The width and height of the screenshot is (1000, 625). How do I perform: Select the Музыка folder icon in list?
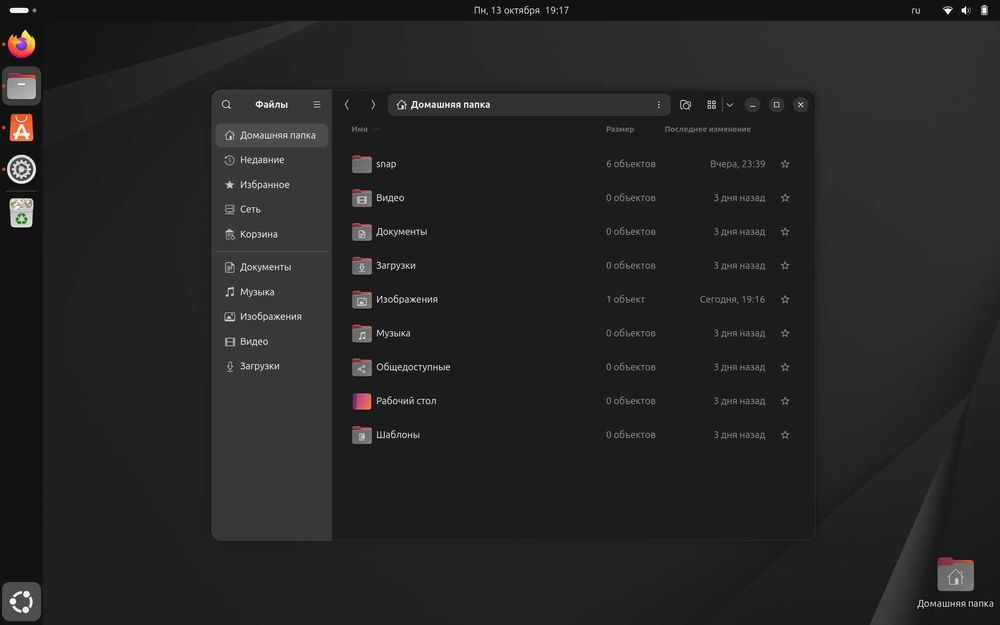pyautogui.click(x=362, y=333)
